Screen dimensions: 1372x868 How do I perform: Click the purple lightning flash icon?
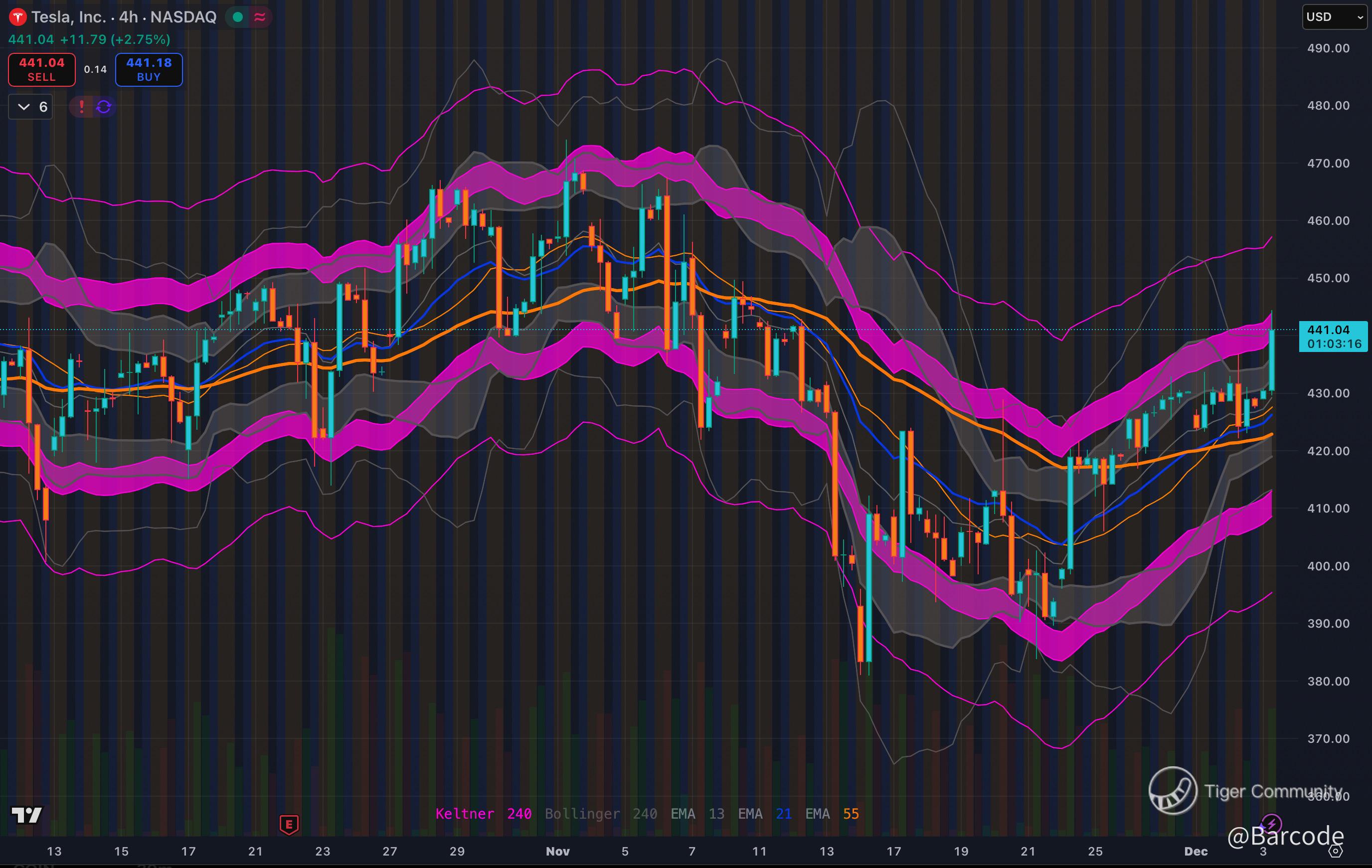pyautogui.click(x=1272, y=824)
